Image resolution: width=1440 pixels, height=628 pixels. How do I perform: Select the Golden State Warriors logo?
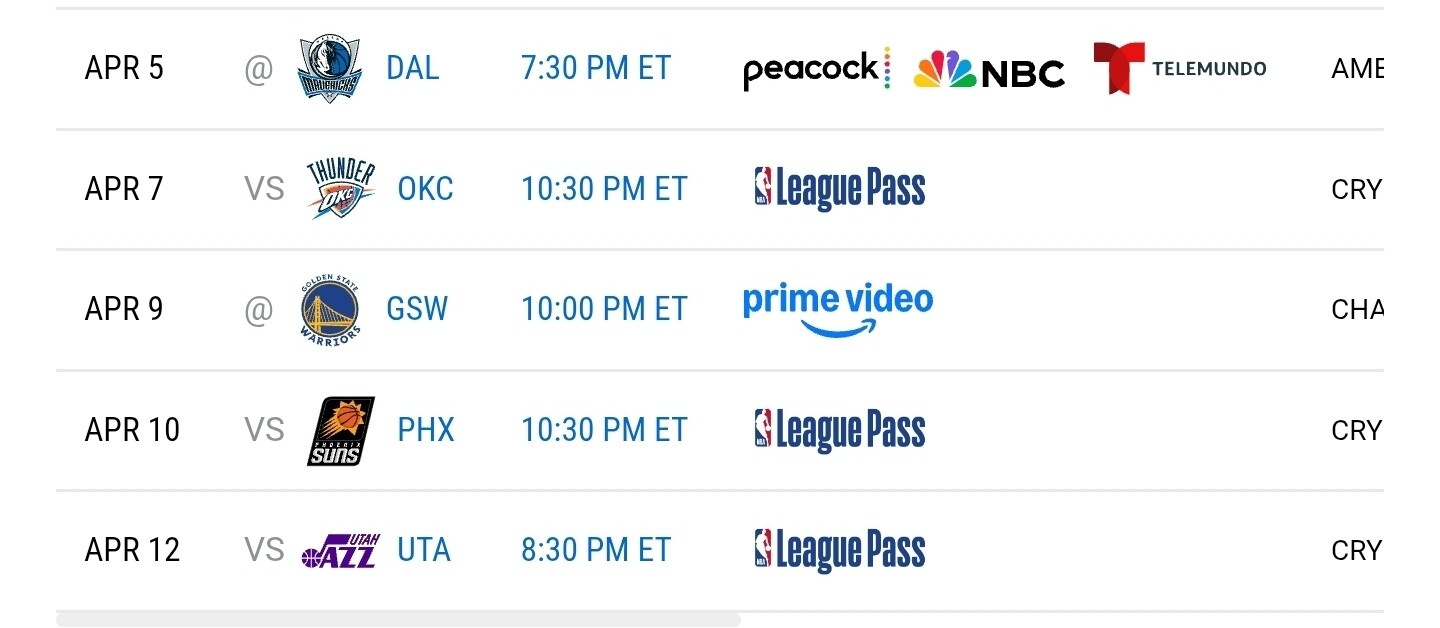click(x=330, y=310)
